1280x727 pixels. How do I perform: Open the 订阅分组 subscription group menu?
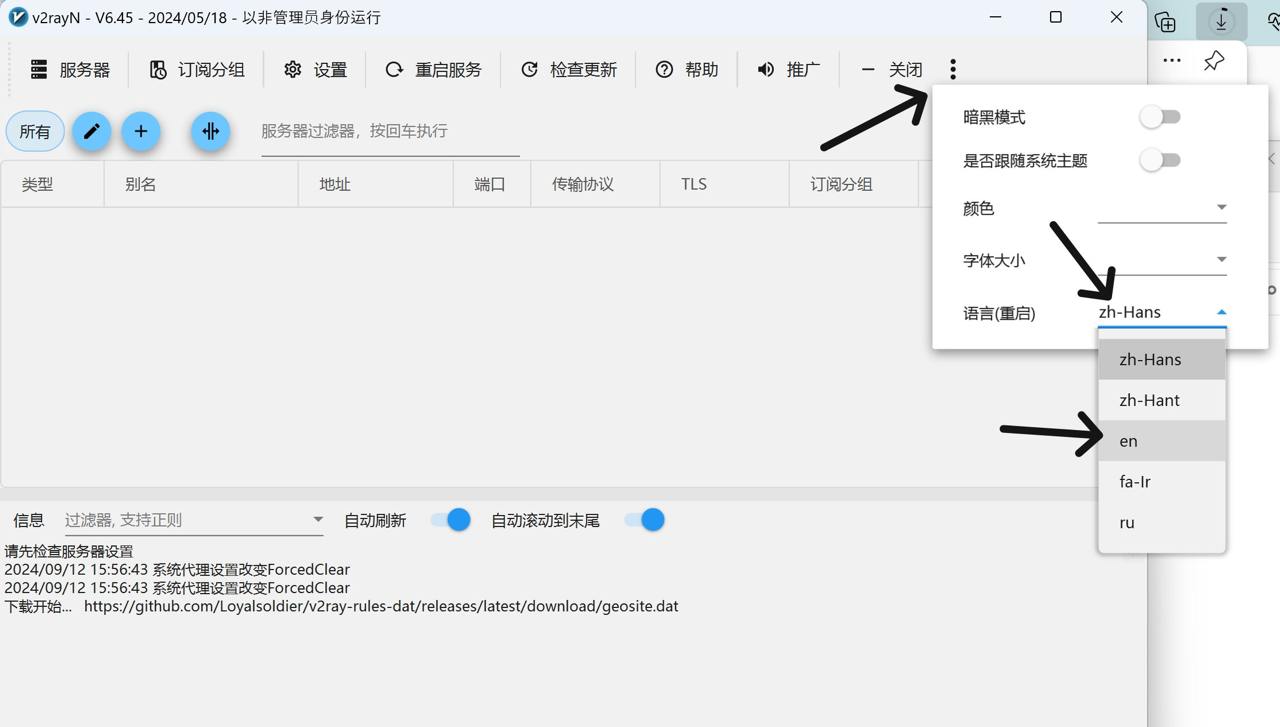click(197, 69)
